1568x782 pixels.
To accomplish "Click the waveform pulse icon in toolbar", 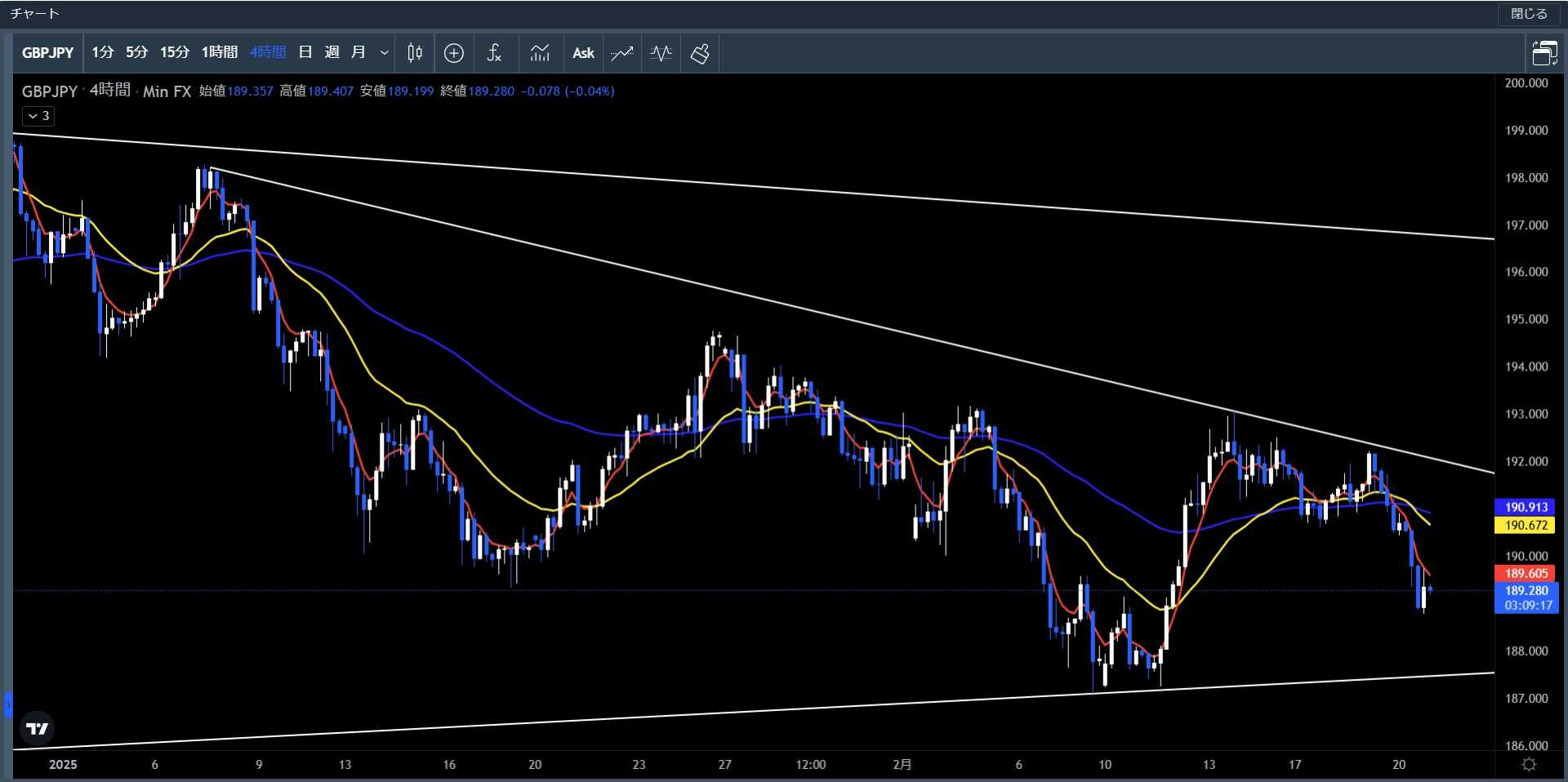I will 661,53.
